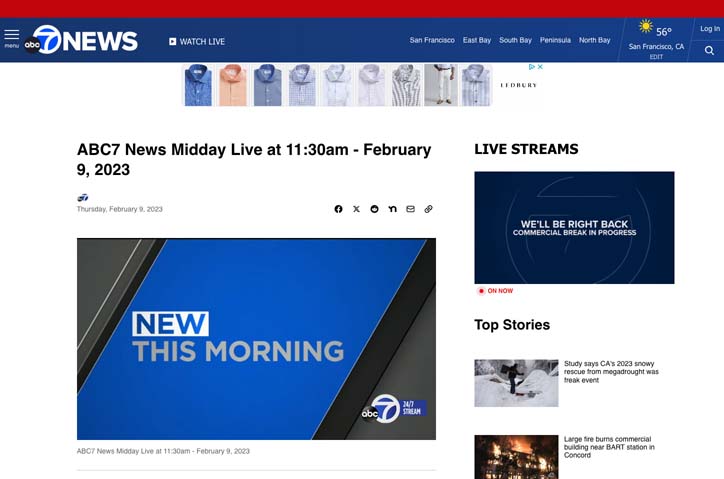Click the San Francisco, CA weather label
Viewport: 724px width, 479px height.
point(656,47)
